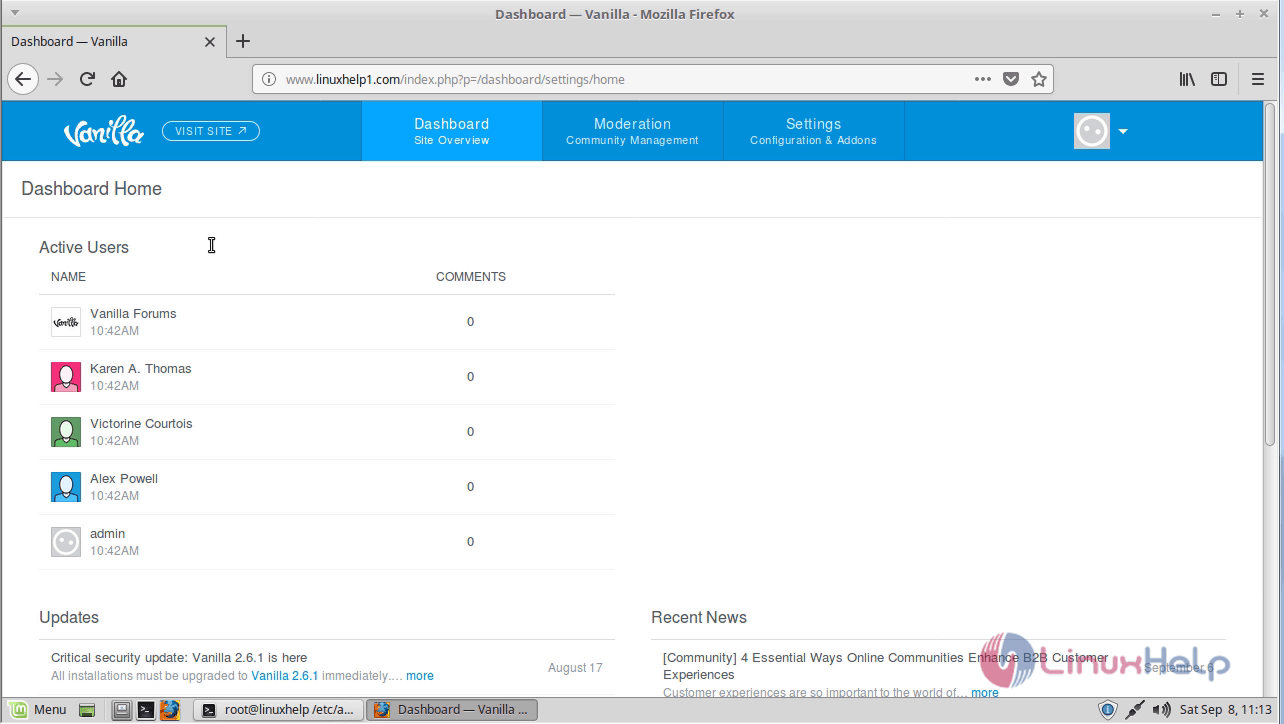Image resolution: width=1284 pixels, height=724 pixels.
Task: Click the 'Updates' heading
Action: click(69, 617)
